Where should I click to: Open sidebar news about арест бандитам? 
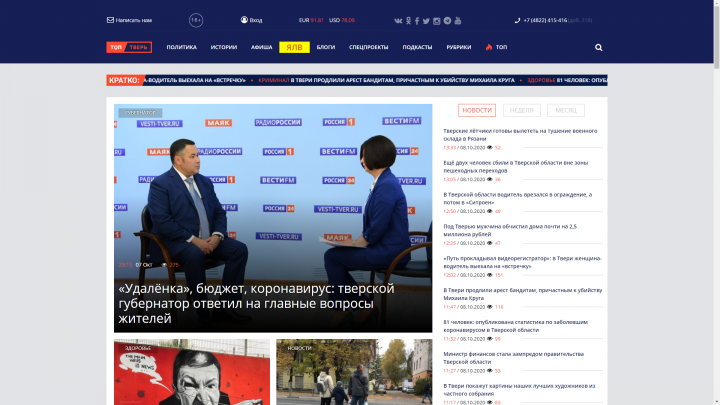[523, 294]
